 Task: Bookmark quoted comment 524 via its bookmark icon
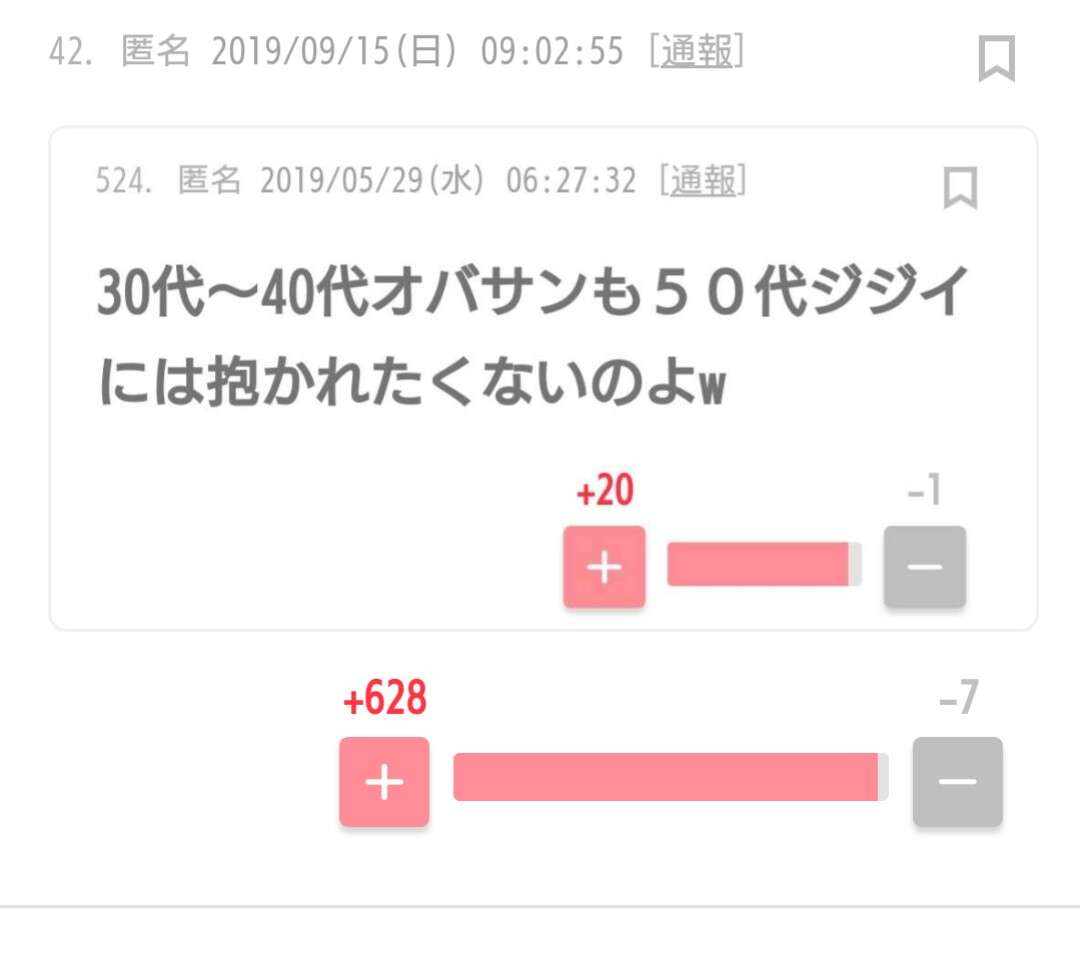pyautogui.click(x=960, y=187)
